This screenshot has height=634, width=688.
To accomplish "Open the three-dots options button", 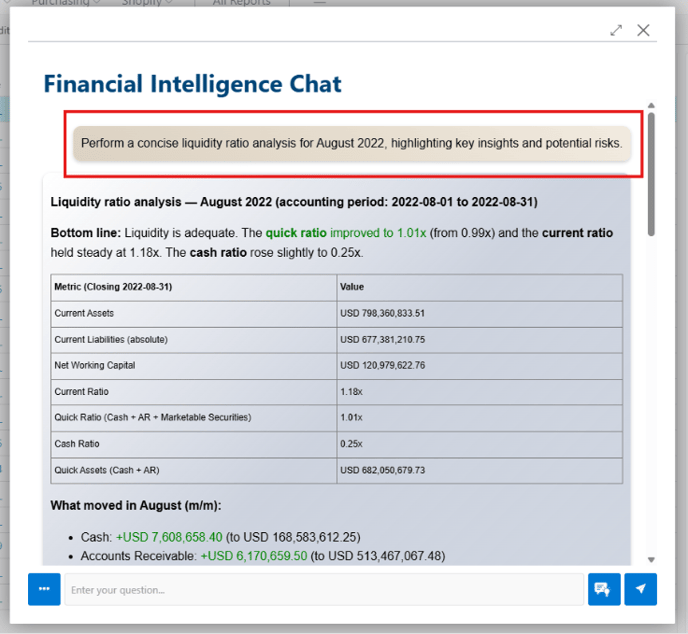I will click(44, 590).
